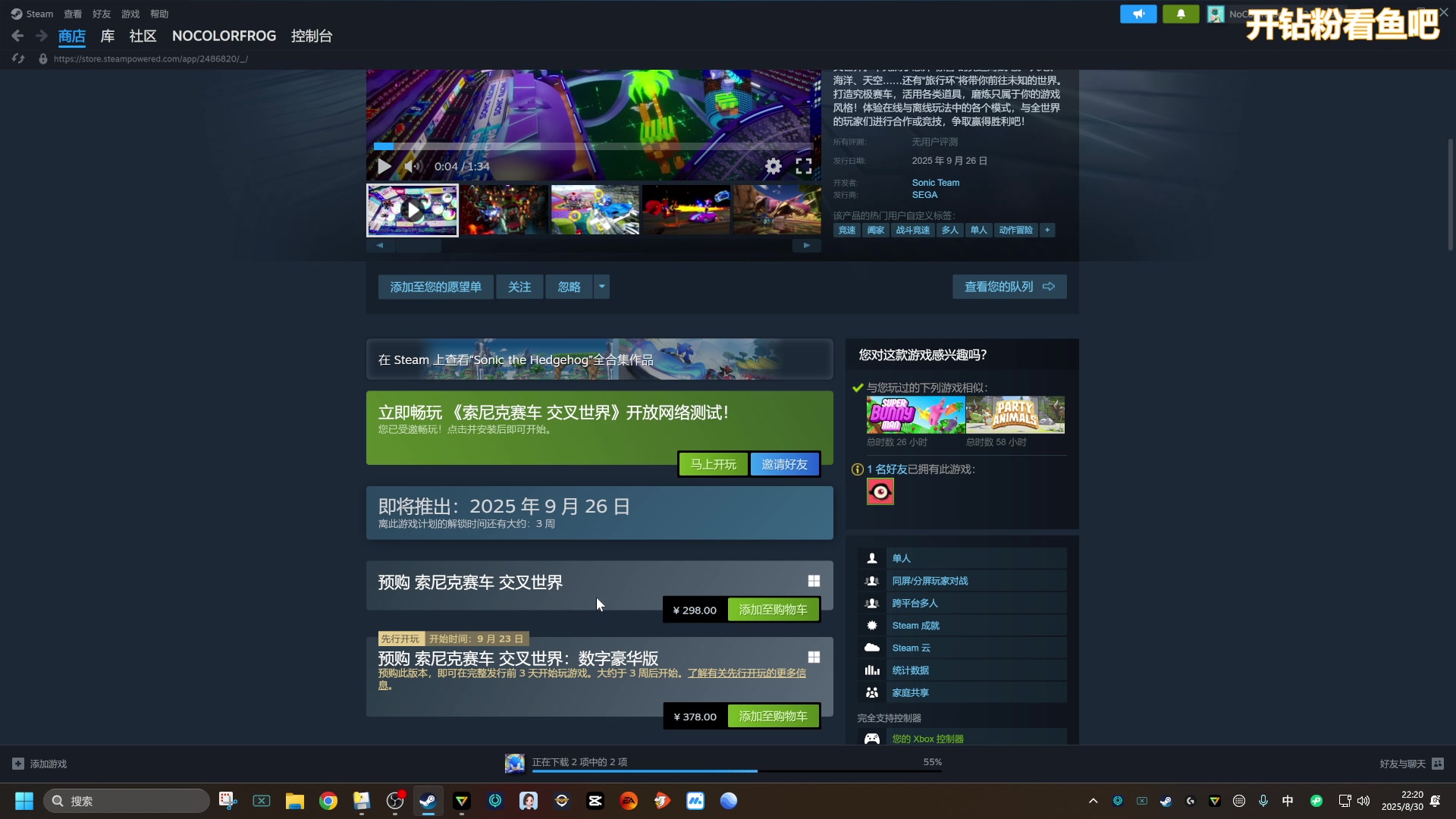Add game to your wishlist
Screen dimensions: 1456x819
pos(435,287)
